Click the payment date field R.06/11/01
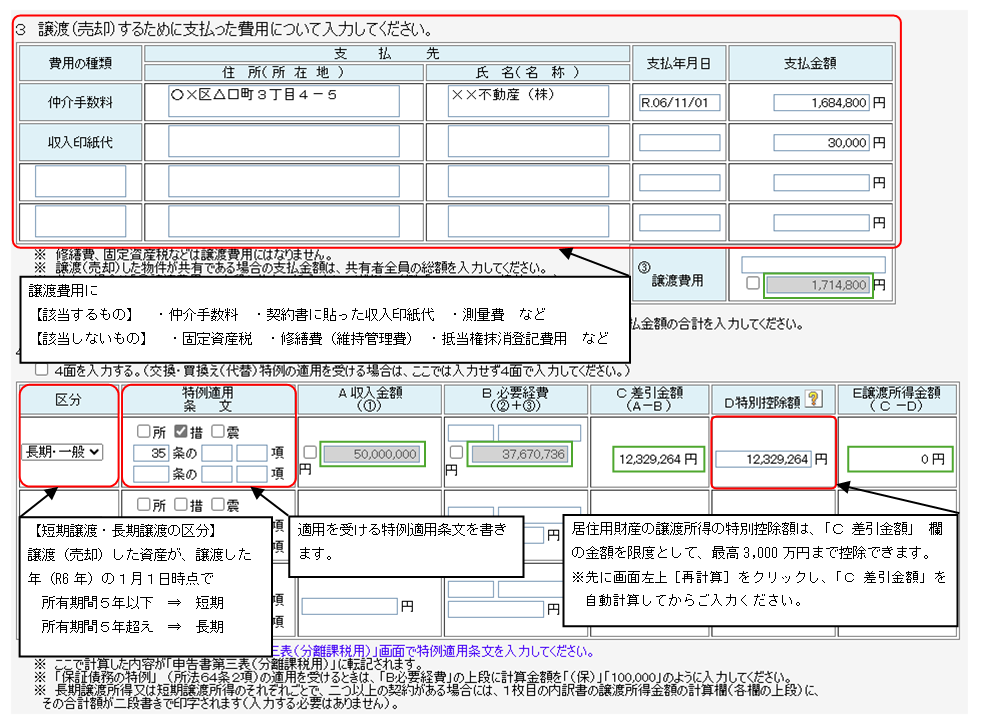This screenshot has width=983, height=719. point(679,103)
